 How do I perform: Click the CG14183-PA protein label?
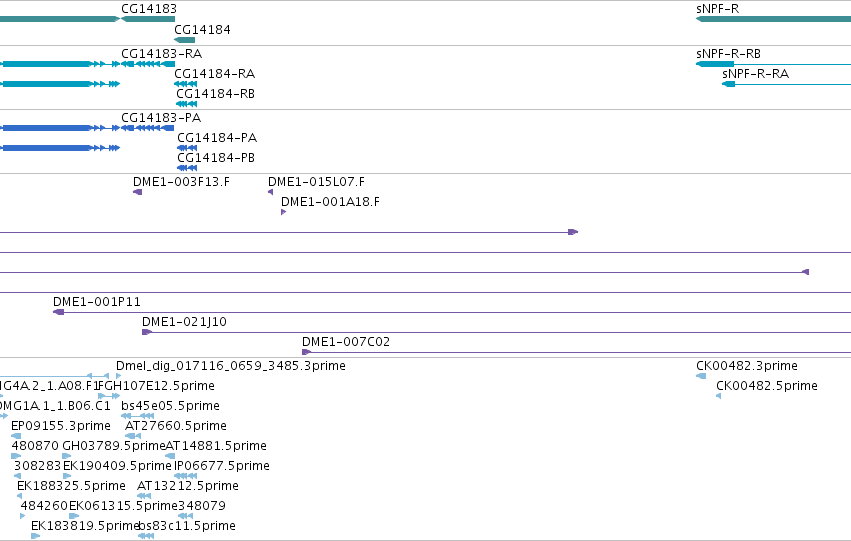pyautogui.click(x=161, y=118)
